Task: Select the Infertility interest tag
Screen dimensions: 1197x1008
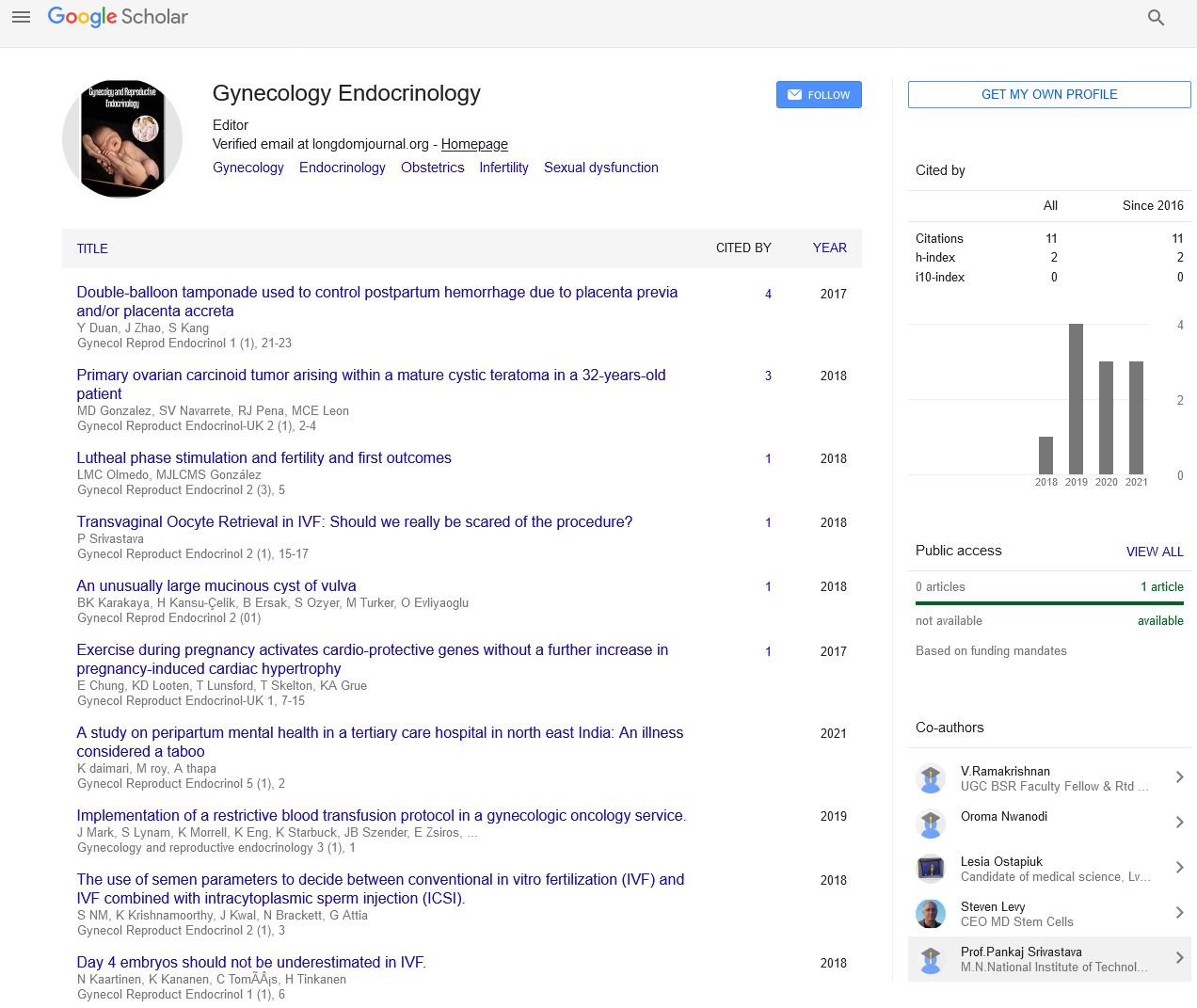Action: click(503, 168)
